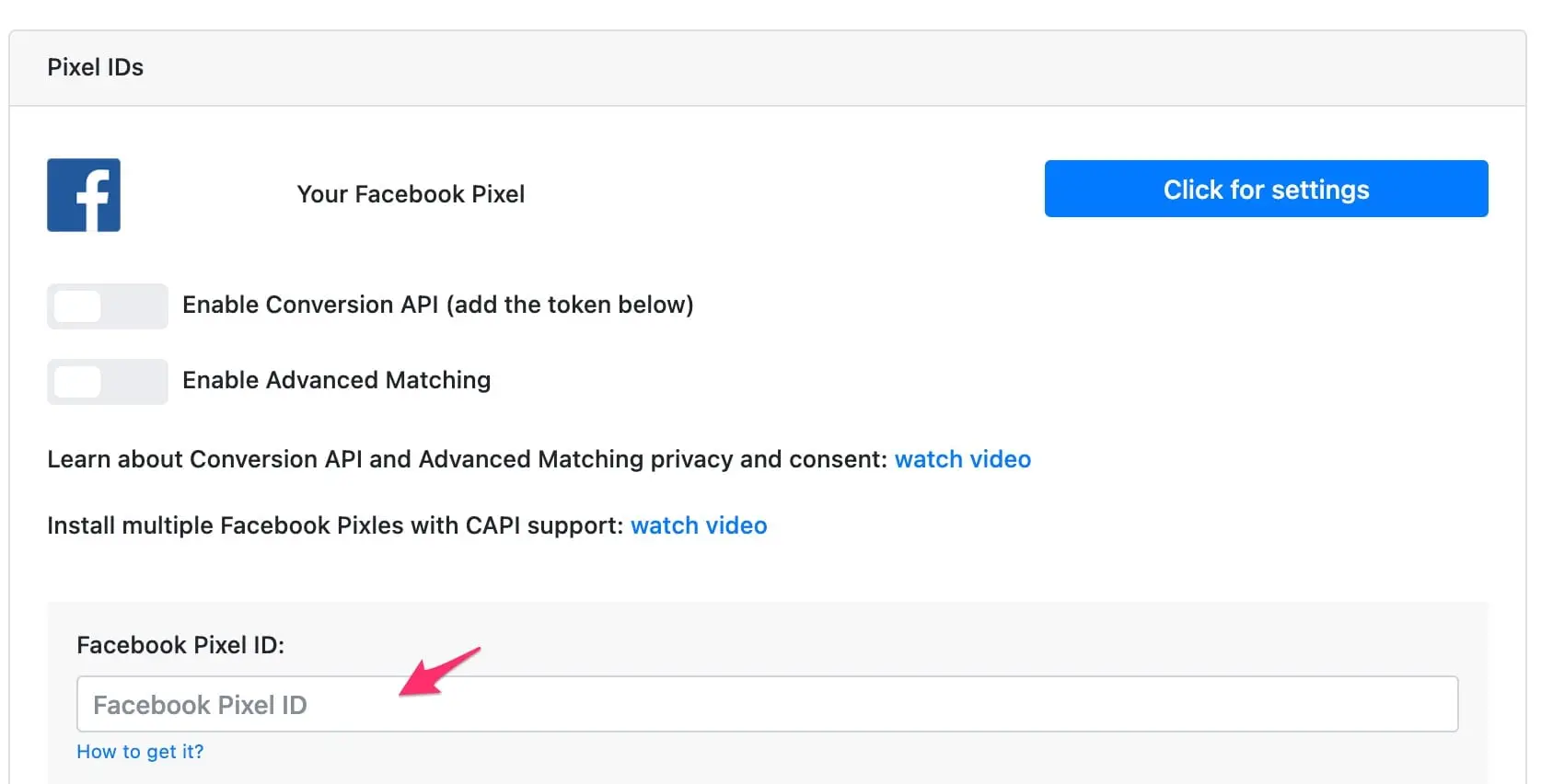
Task: Click the Learn about Conversion API sentence
Action: click(467, 459)
